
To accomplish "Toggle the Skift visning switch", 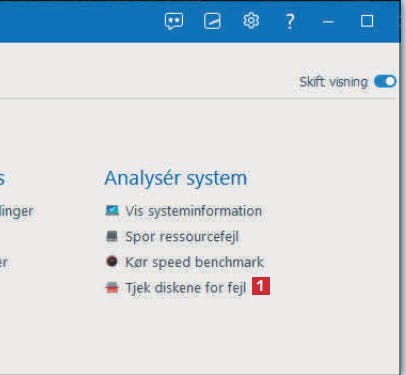I will (x=385, y=81).
